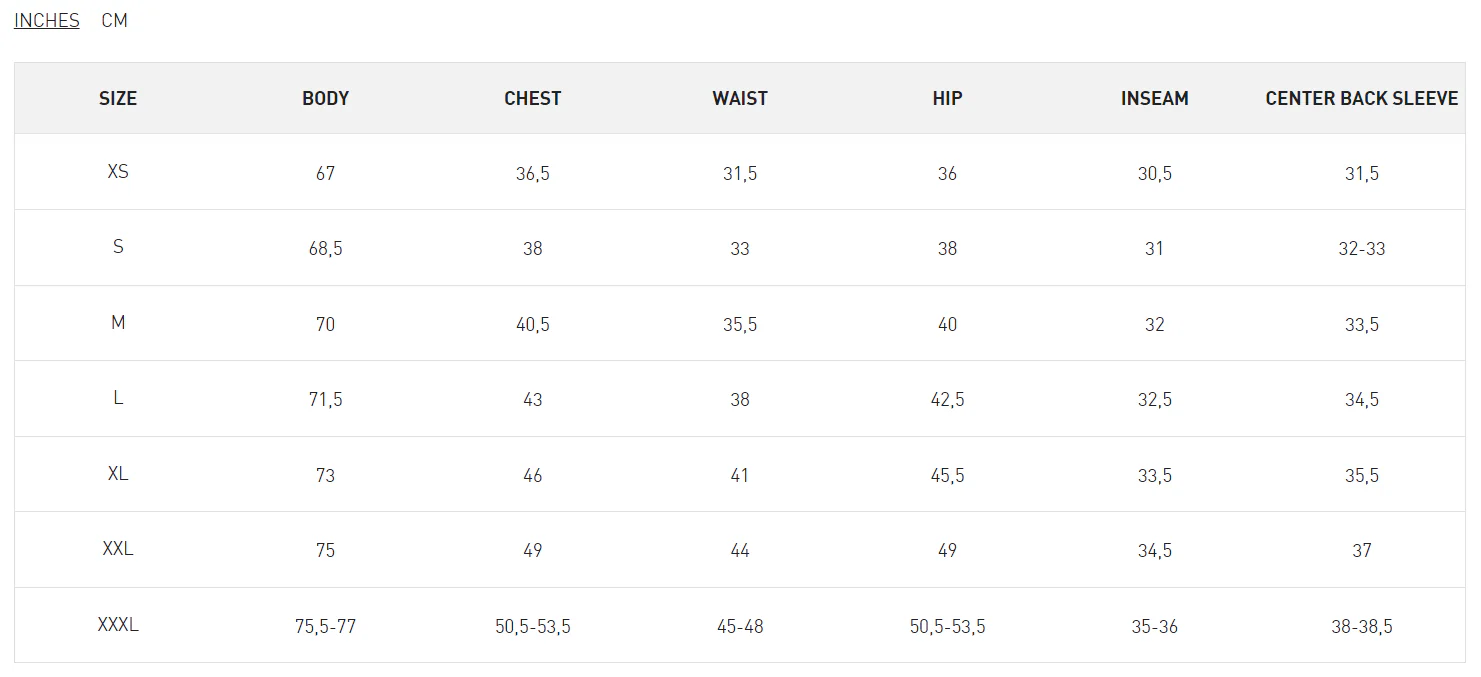Select the XL size row label
This screenshot has width=1481, height=677.
pyautogui.click(x=118, y=474)
